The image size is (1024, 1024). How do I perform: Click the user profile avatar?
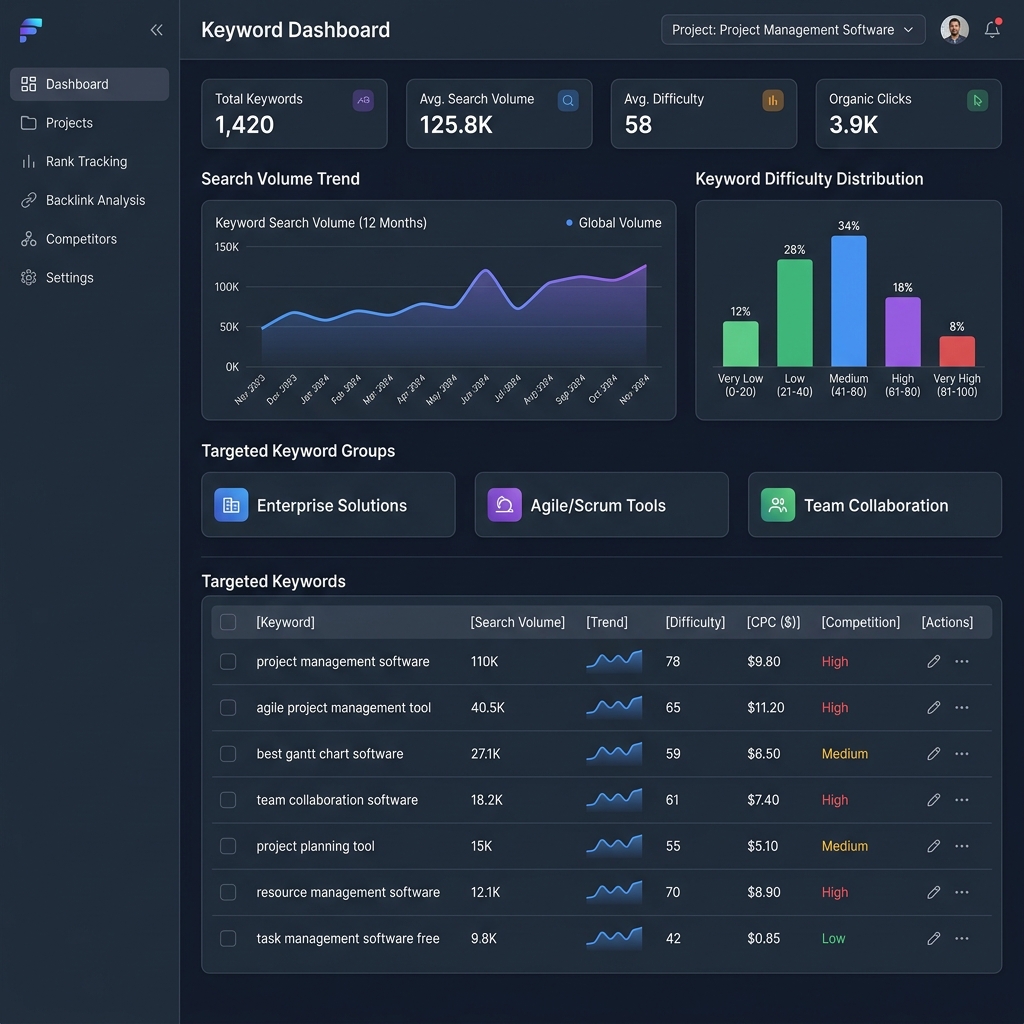coord(954,29)
